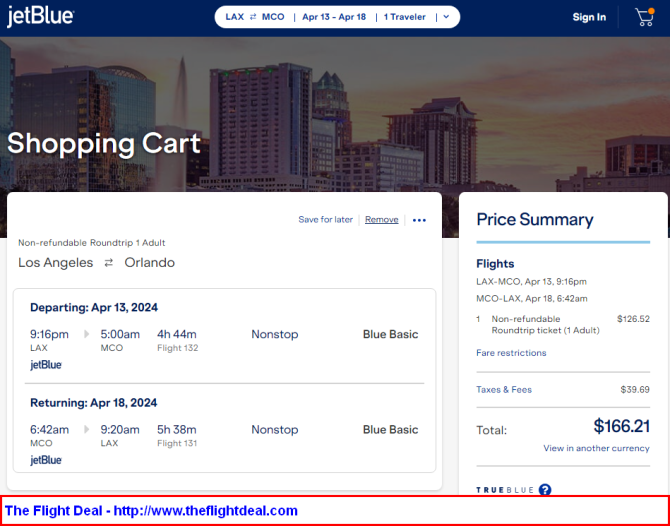This screenshot has width=670, height=526.
Task: Click Blue Basic fare on departing flight
Action: [x=391, y=334]
